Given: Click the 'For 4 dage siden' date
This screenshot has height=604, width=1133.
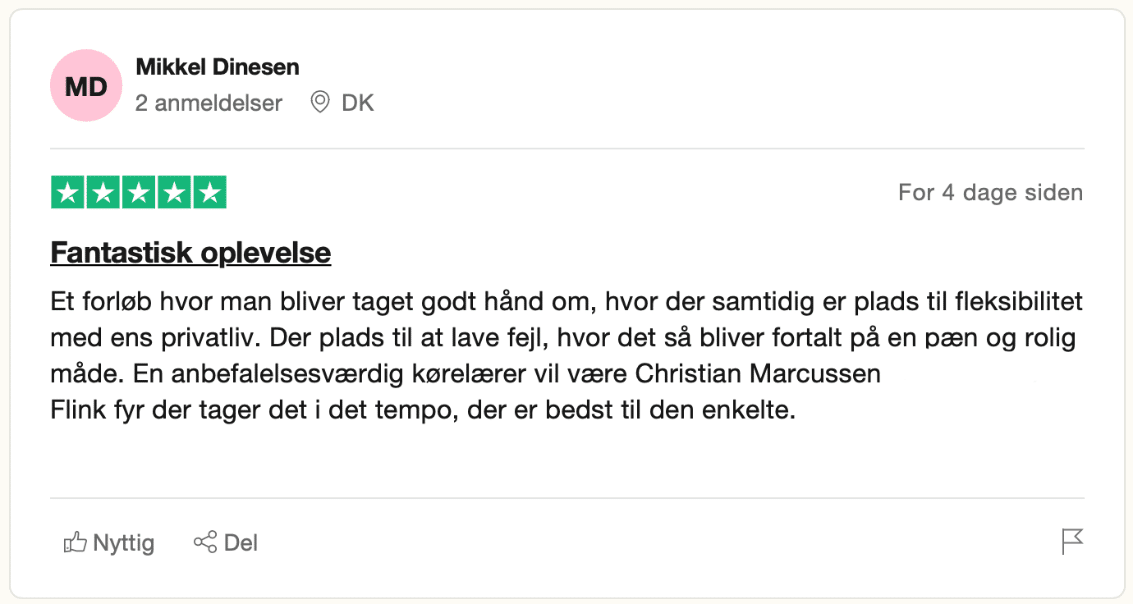Looking at the screenshot, I should pyautogui.click(x=990, y=192).
